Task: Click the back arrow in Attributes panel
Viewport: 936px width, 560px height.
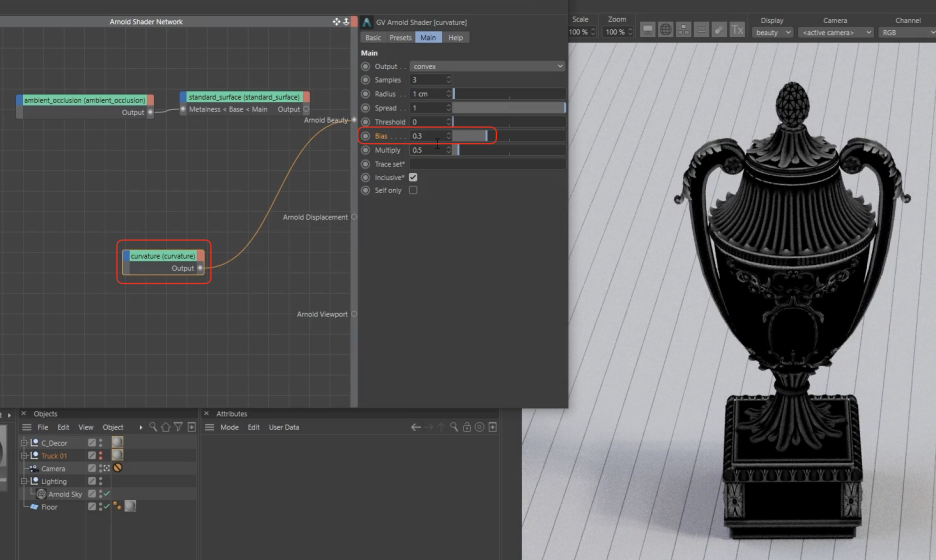Action: click(416, 427)
